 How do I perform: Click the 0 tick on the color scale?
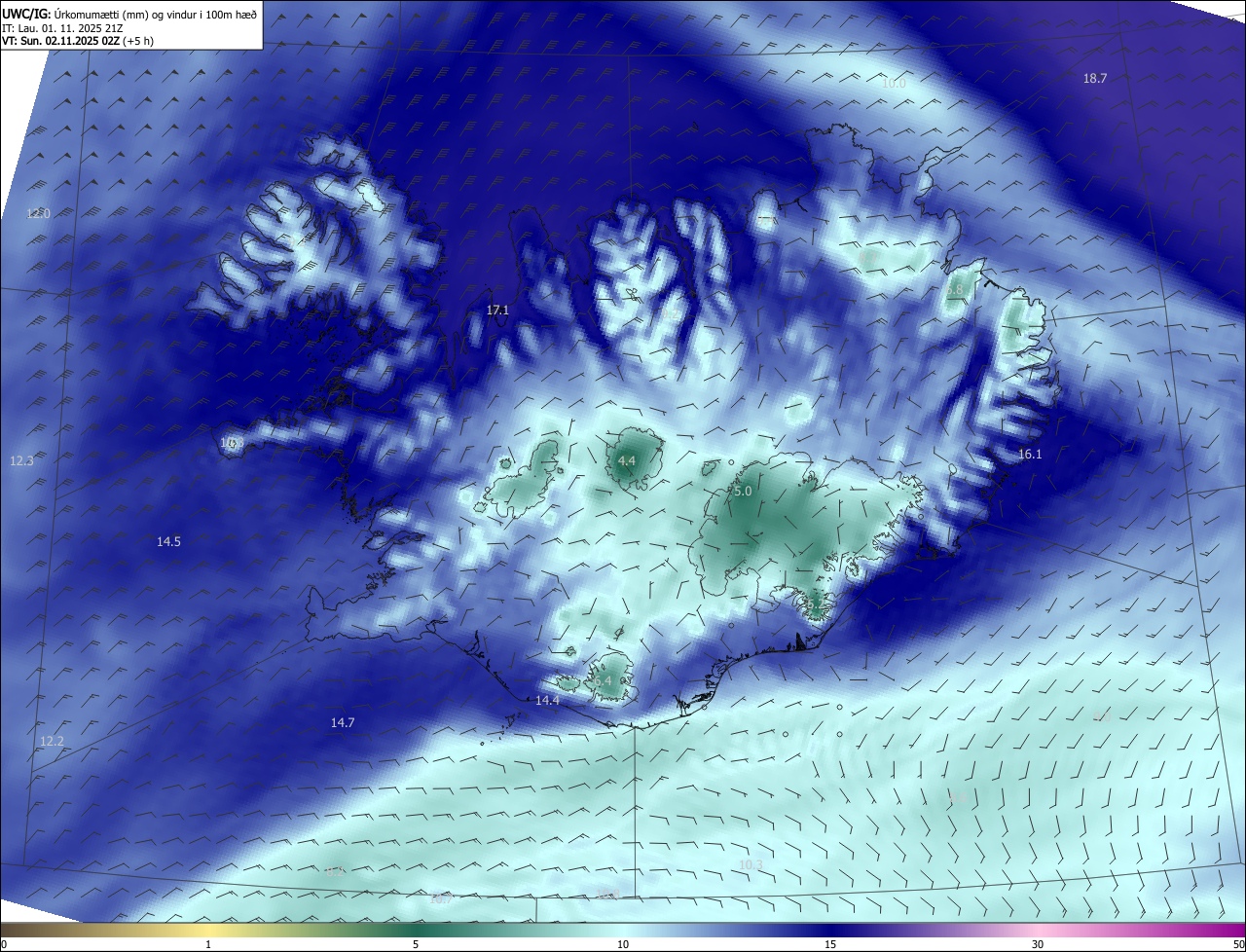pyautogui.click(x=4, y=944)
